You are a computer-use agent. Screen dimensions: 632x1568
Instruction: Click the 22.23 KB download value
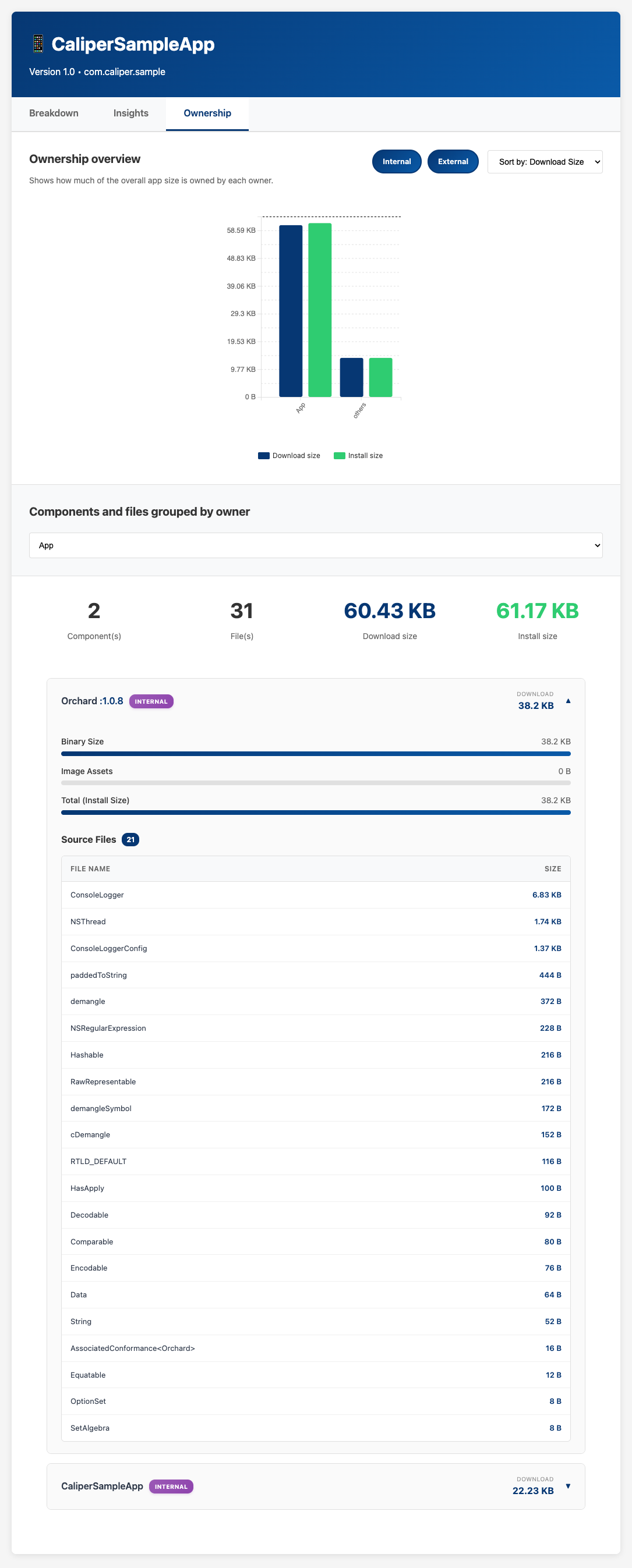pos(534,1491)
